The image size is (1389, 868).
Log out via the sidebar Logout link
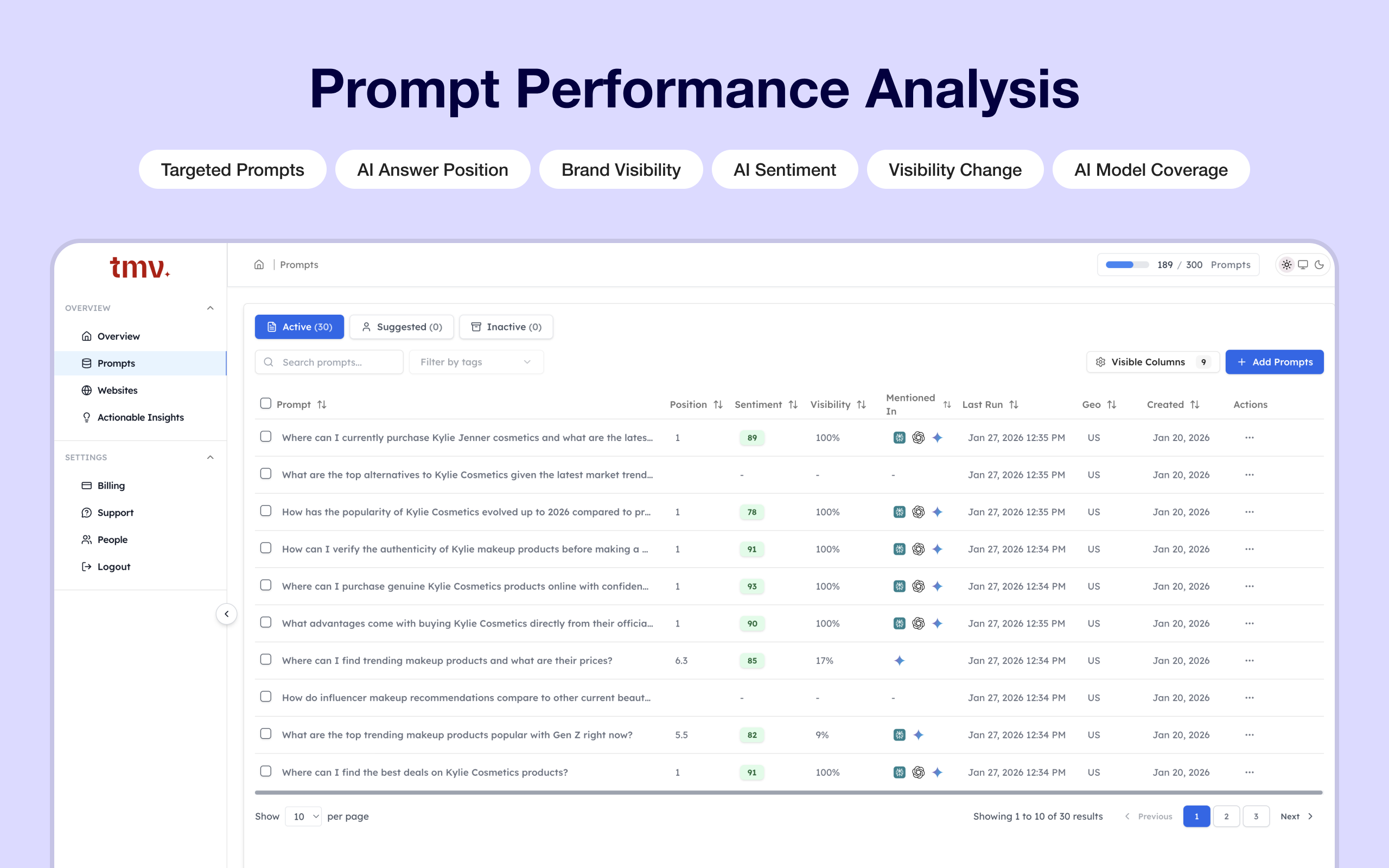140,566
